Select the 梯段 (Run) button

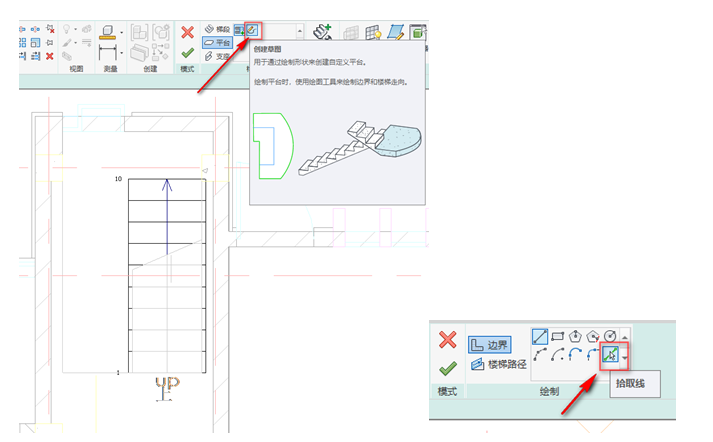pos(217,30)
